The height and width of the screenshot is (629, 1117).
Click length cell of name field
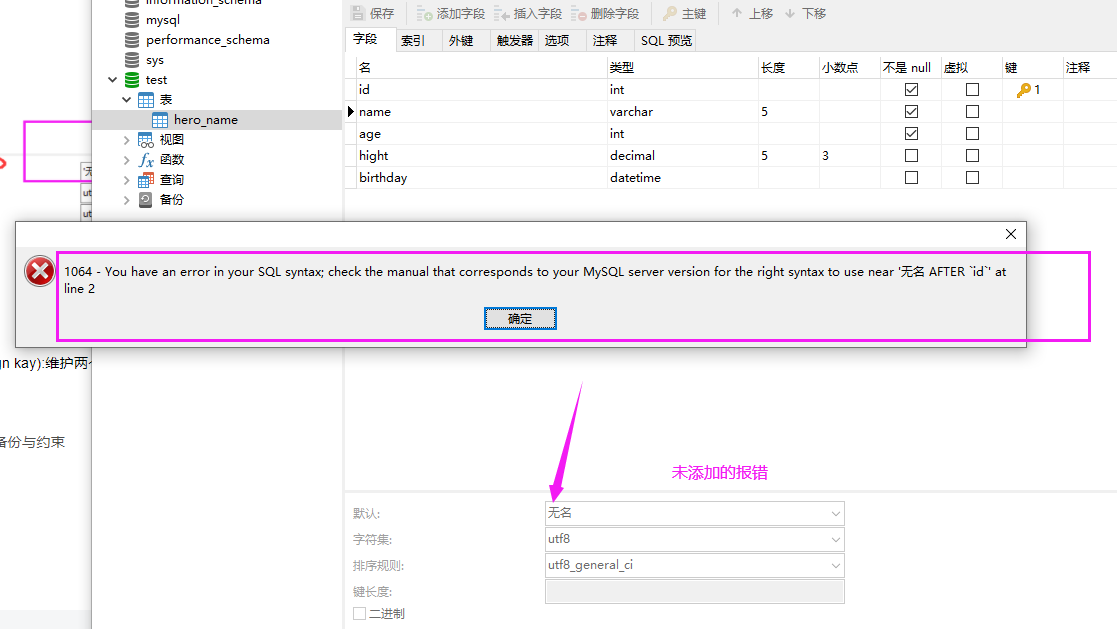[x=789, y=112]
